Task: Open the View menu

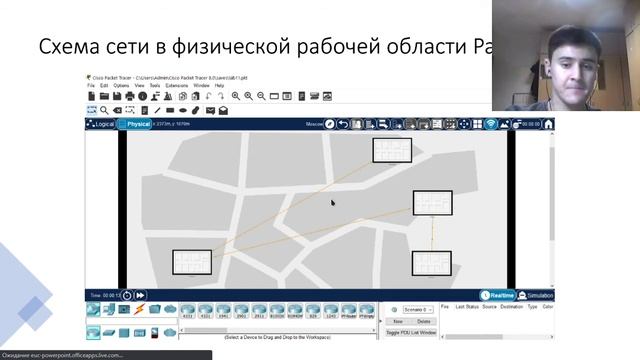Action: pos(139,86)
